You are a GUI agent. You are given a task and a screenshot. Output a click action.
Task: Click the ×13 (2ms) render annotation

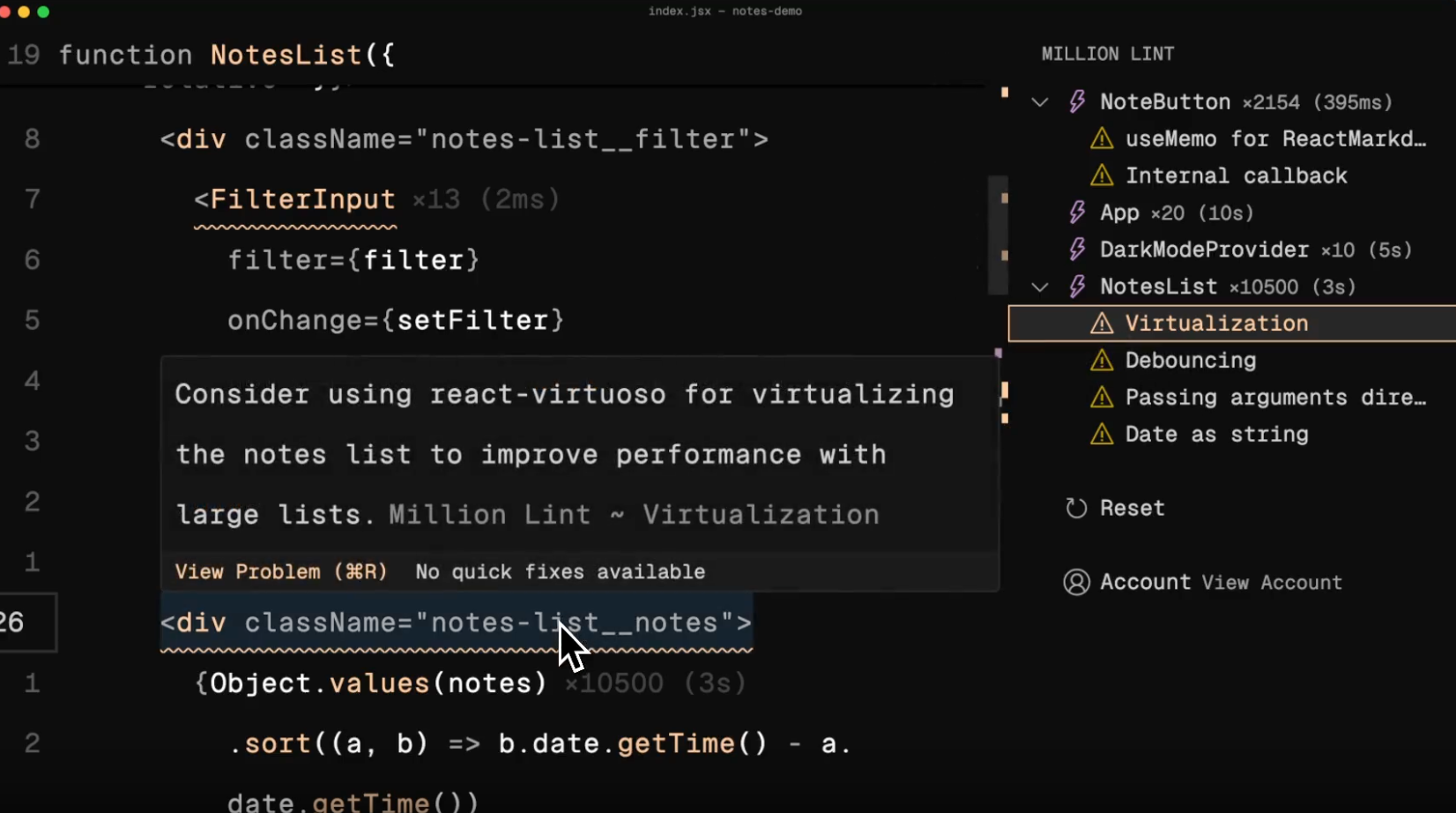point(486,199)
